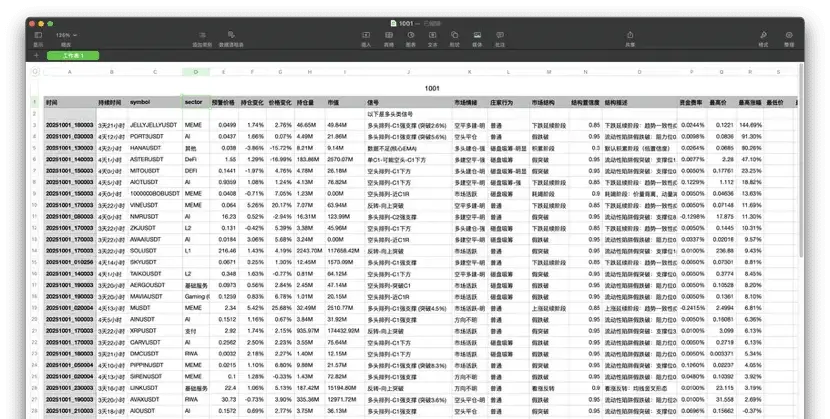Select row number 3 header
Screen dimensions: 830x419
[x=35, y=125]
